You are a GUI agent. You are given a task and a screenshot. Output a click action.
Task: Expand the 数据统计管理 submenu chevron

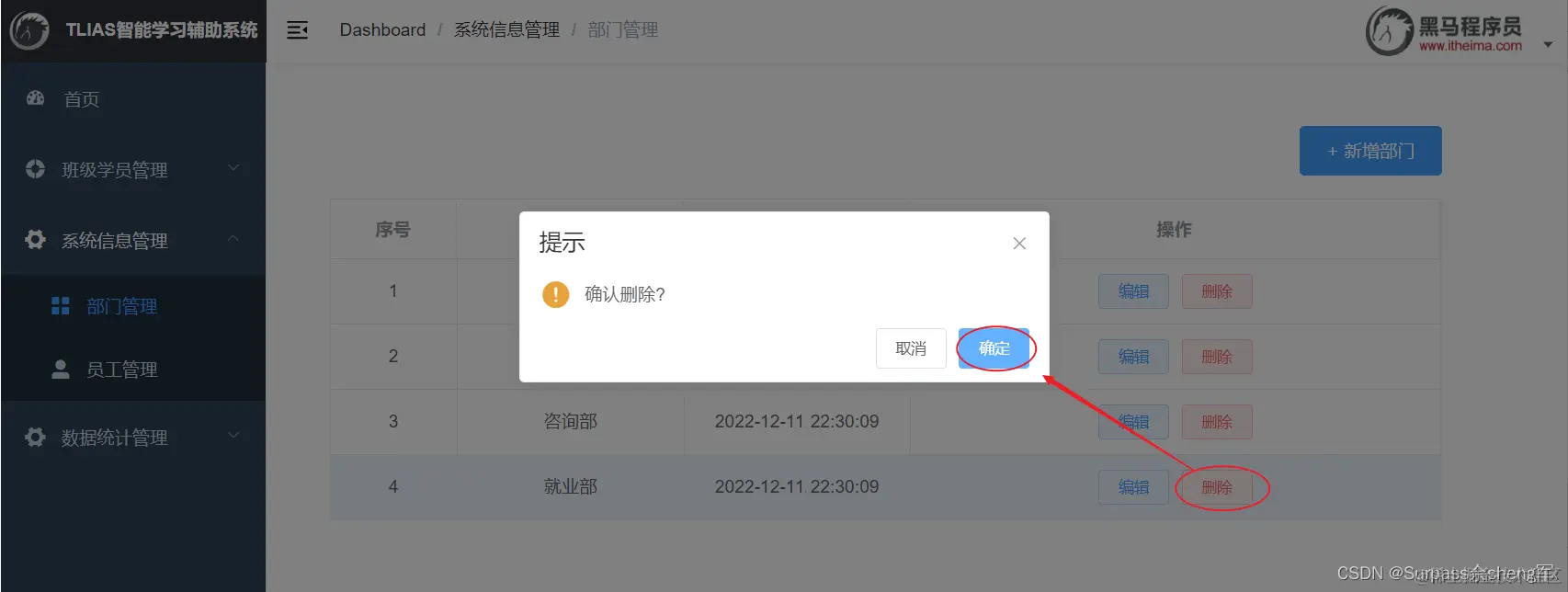(x=233, y=436)
